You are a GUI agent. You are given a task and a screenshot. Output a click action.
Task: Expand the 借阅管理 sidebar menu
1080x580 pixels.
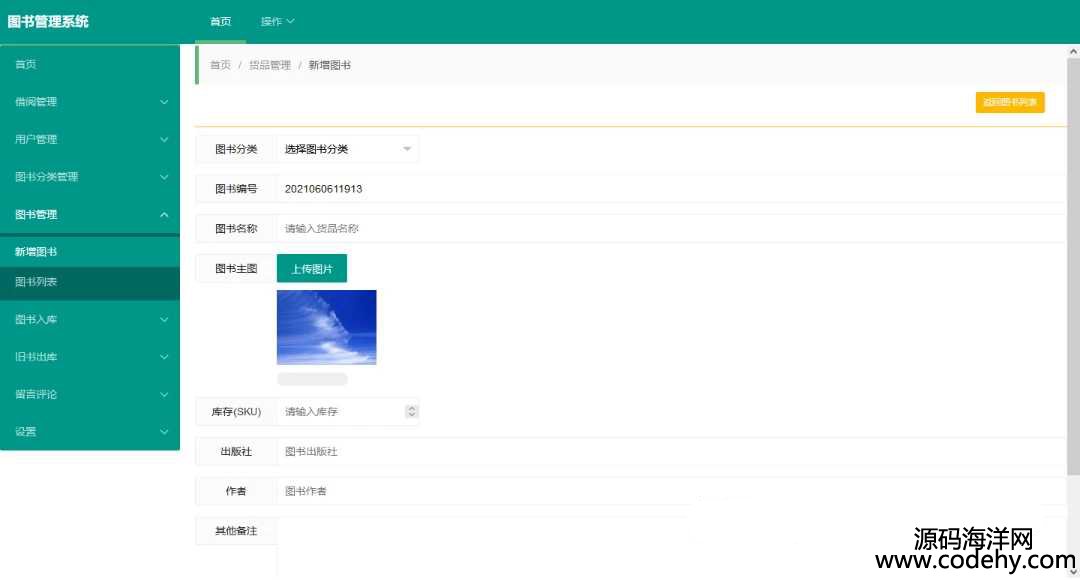pyautogui.click(x=90, y=102)
